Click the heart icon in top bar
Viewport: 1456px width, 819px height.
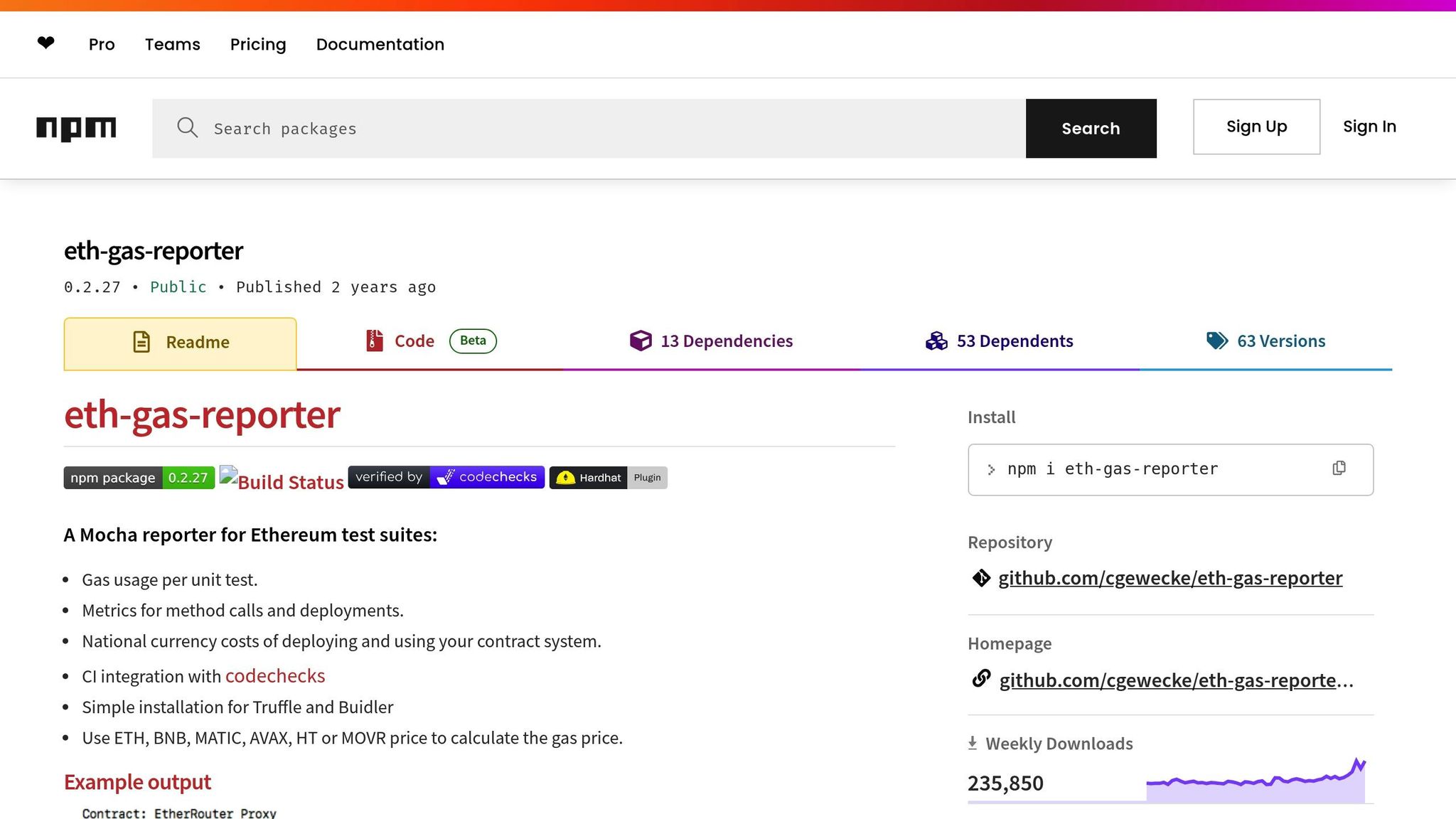[x=45, y=43]
